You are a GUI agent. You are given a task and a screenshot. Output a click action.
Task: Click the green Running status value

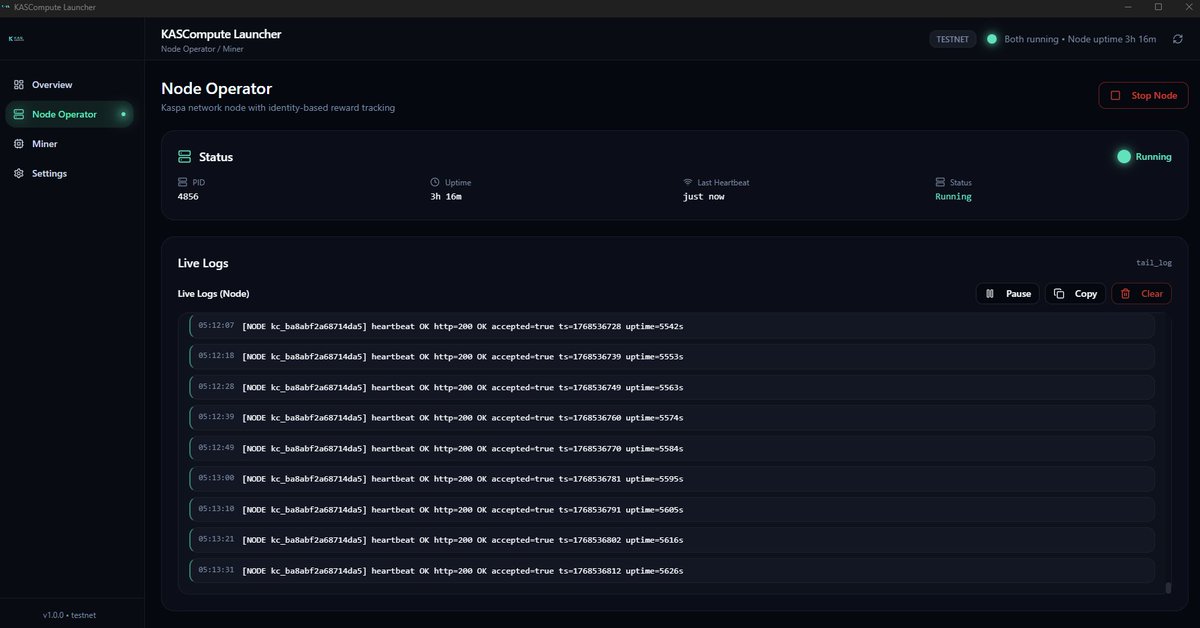click(x=953, y=197)
